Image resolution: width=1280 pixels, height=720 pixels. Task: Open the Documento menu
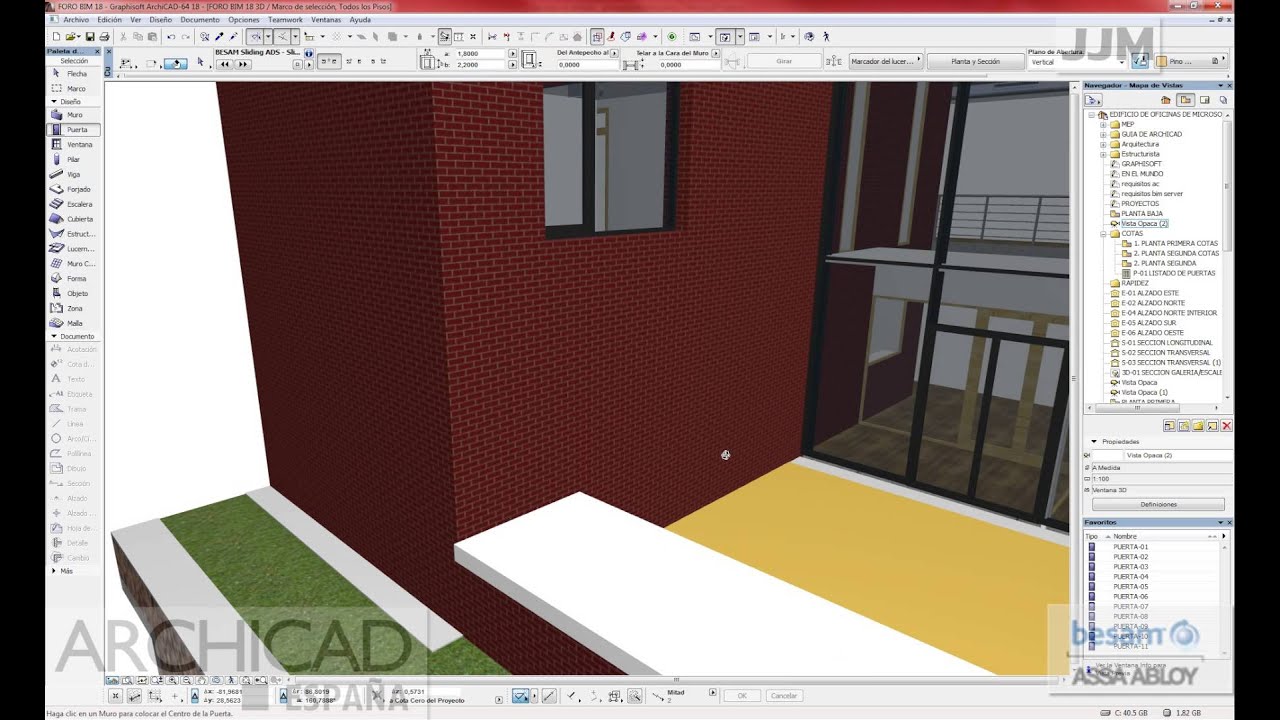click(x=200, y=20)
